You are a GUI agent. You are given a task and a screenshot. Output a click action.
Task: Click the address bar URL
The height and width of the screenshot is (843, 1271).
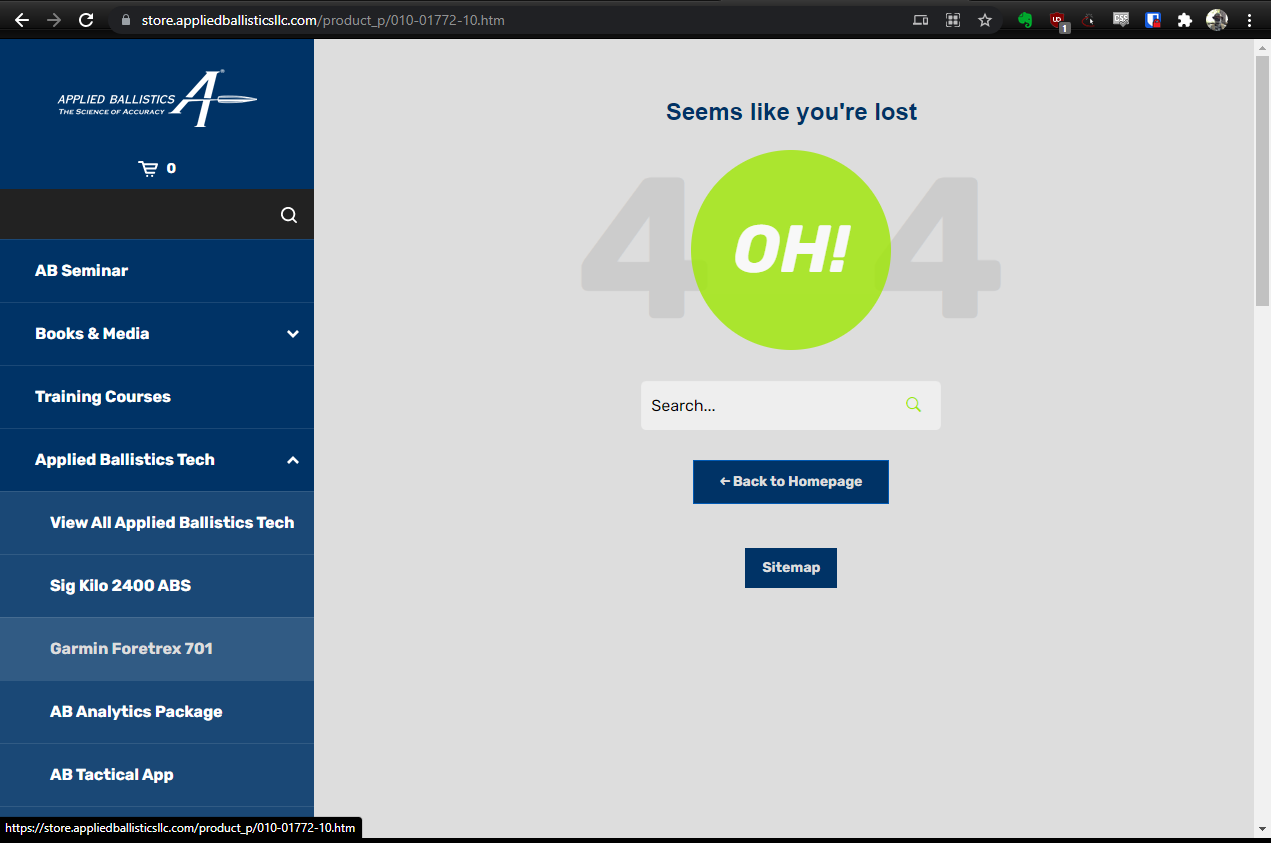click(323, 20)
